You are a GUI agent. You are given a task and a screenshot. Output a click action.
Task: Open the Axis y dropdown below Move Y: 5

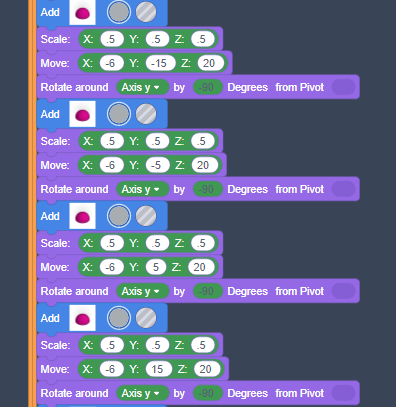(143, 291)
